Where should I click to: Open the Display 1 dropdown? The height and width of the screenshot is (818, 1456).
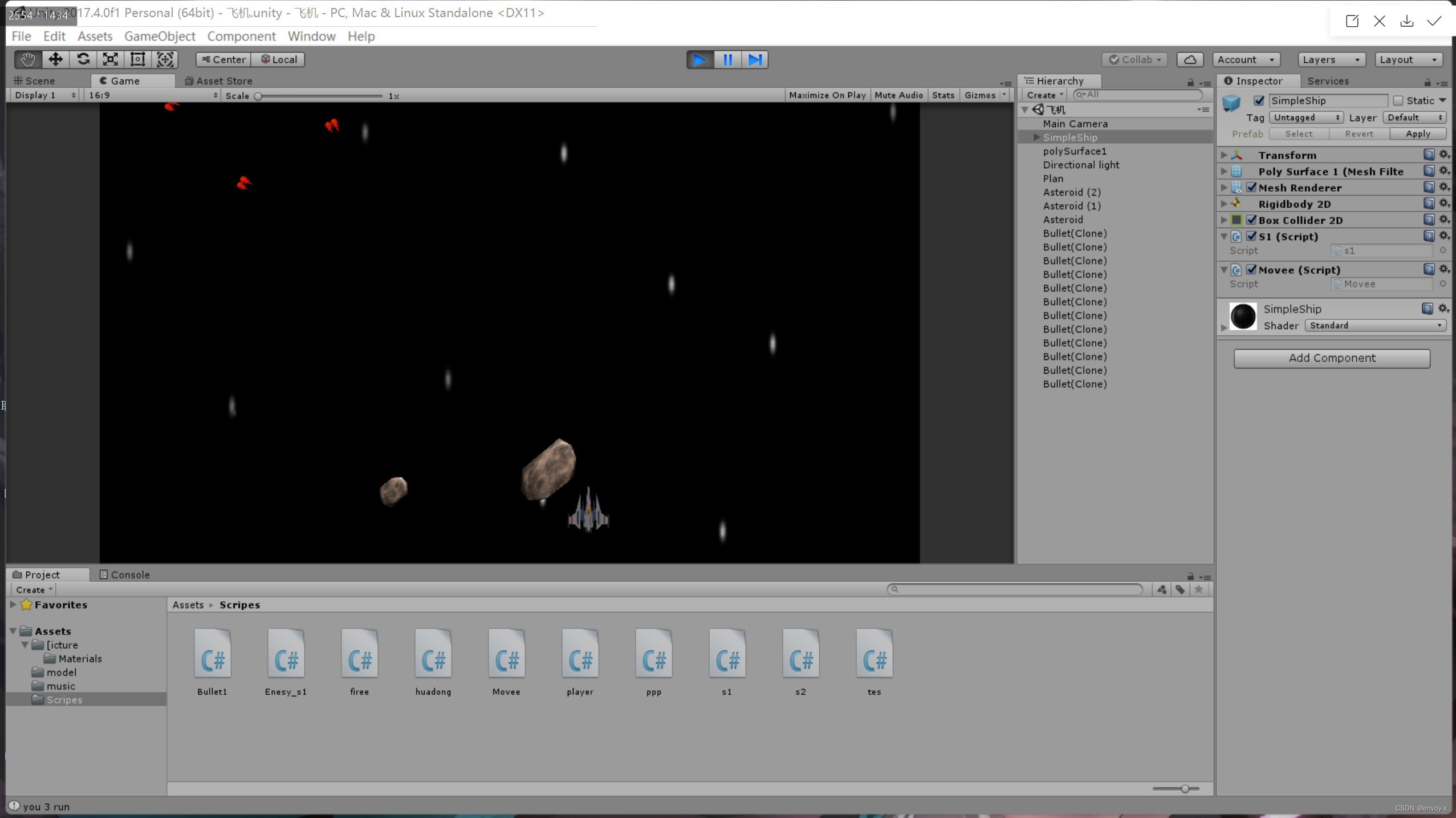tap(44, 95)
